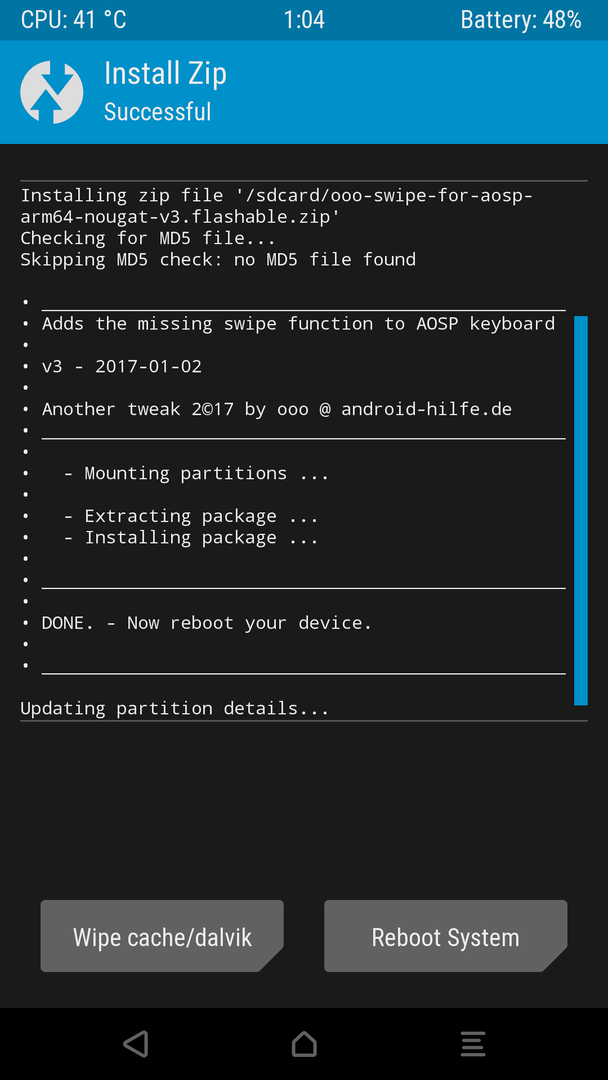Tap the 'v3 - 2017-01-02' version line
Image resolution: width=608 pixels, height=1080 pixels.
tap(122, 366)
